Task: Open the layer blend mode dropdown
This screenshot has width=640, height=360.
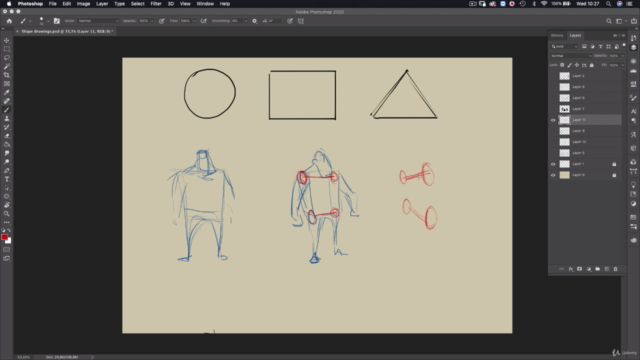Action: tap(571, 56)
